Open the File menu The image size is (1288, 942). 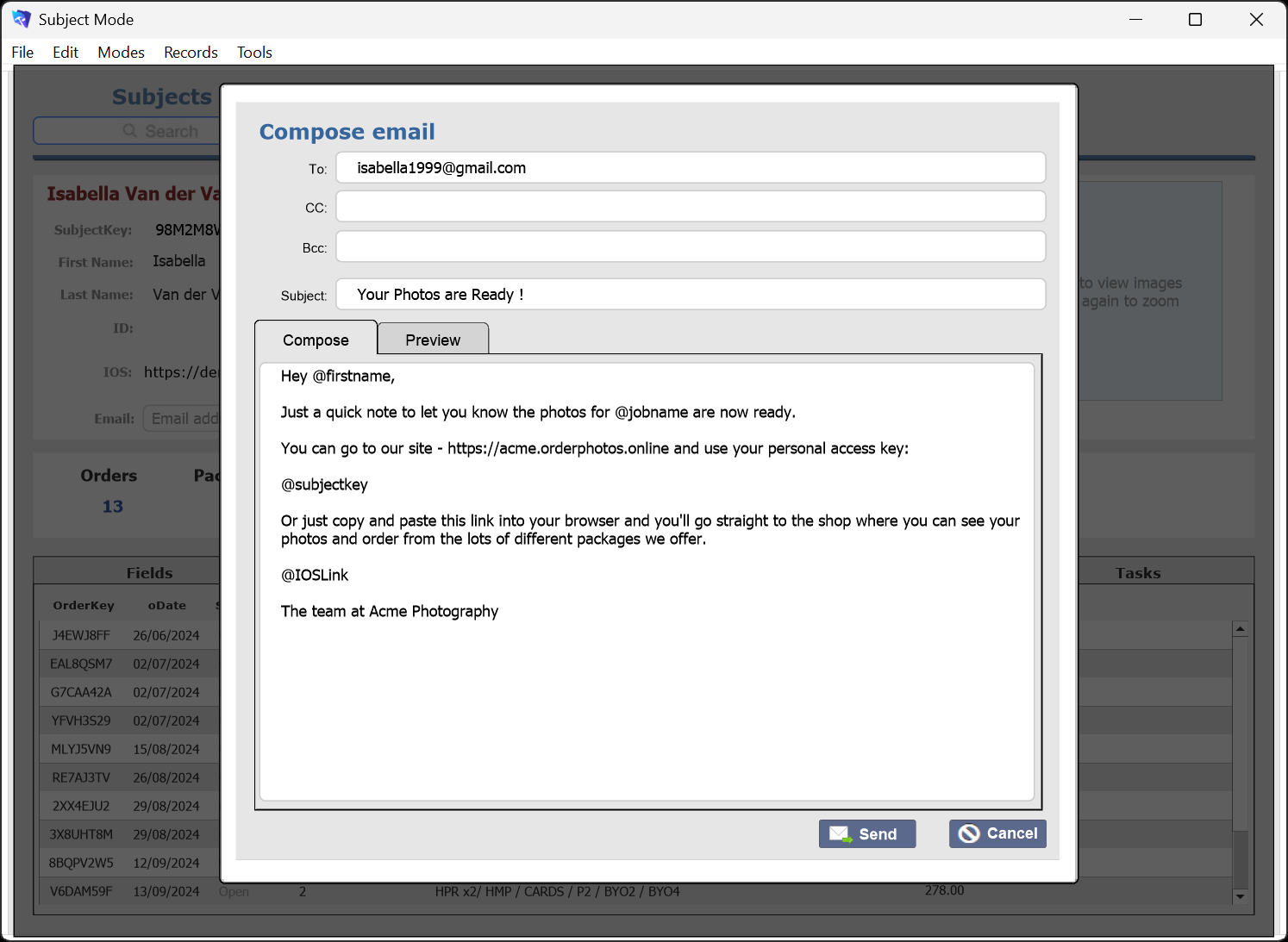(22, 52)
